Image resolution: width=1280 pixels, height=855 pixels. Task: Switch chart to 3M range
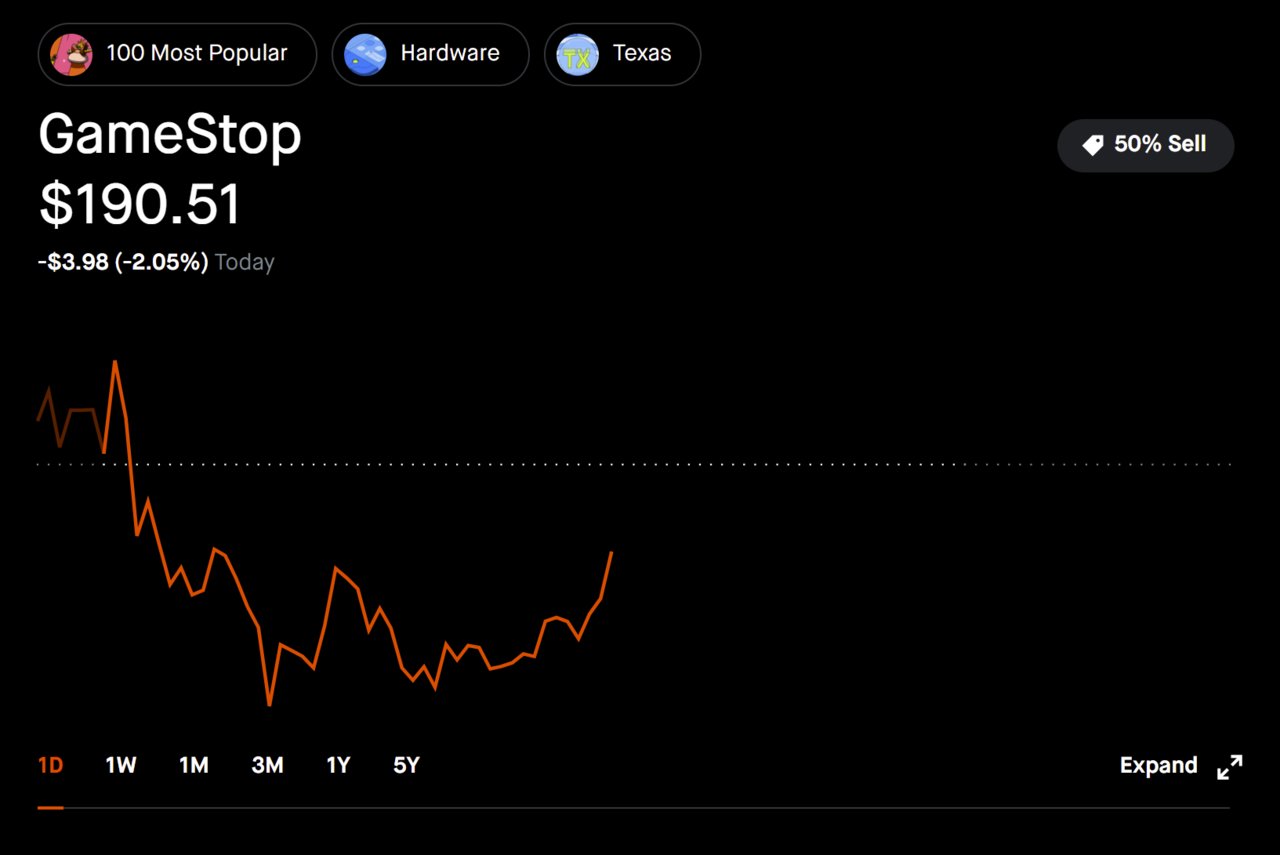click(x=267, y=766)
